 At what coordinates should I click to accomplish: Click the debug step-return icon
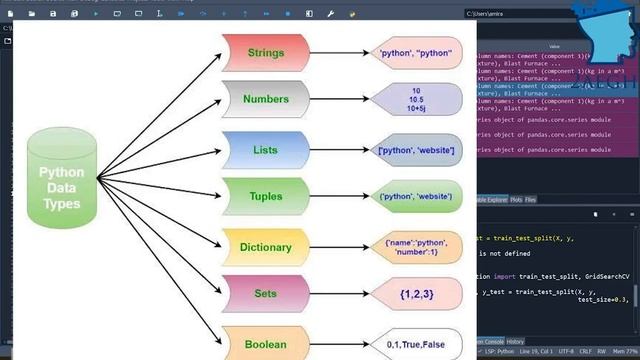click(245, 14)
